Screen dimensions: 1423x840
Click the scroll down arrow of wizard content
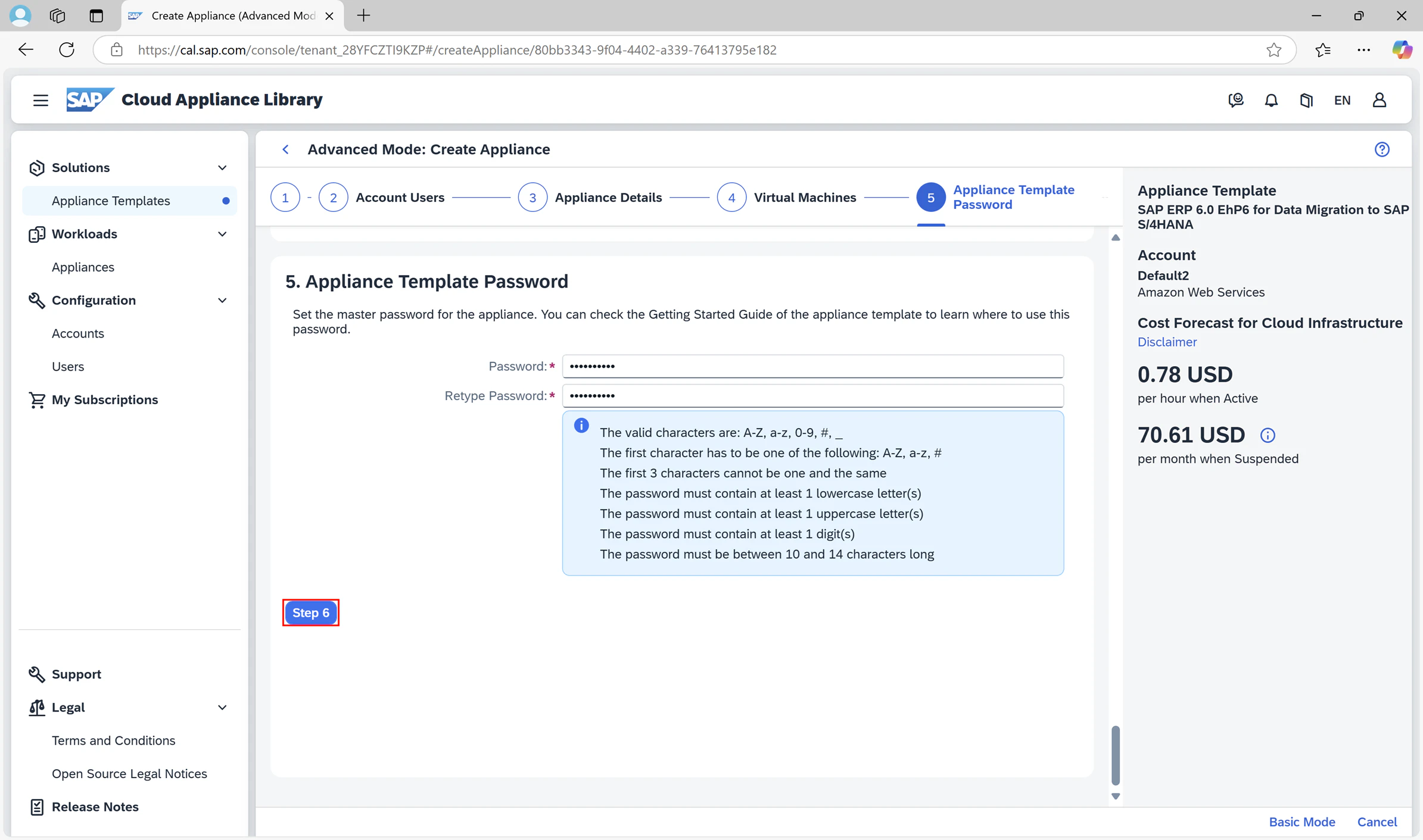coord(1116,796)
